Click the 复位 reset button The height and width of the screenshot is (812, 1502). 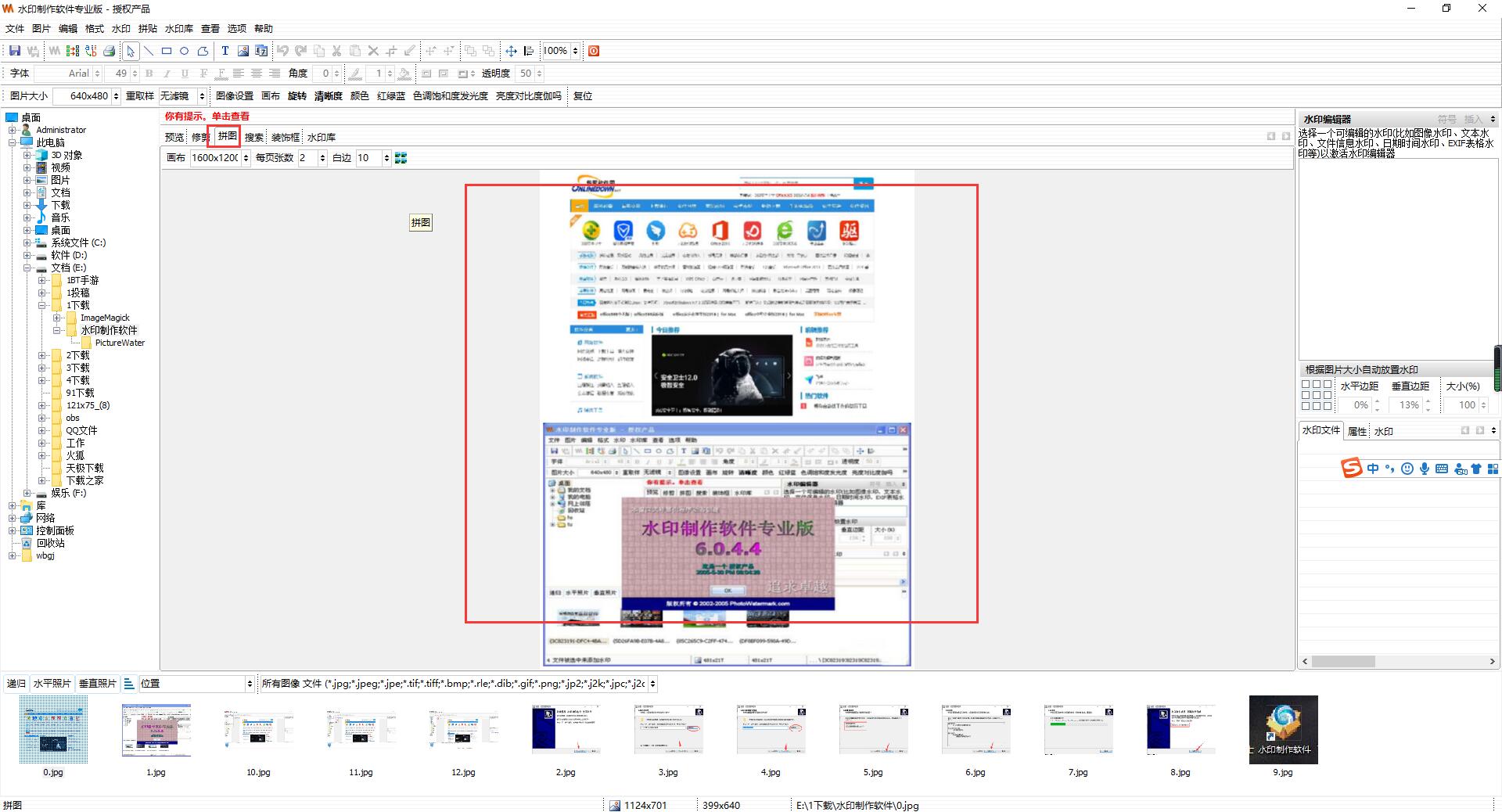pos(583,96)
